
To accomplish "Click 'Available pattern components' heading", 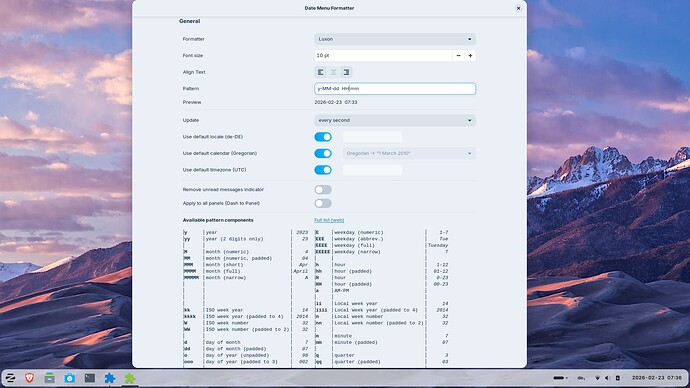I will tap(218, 220).
